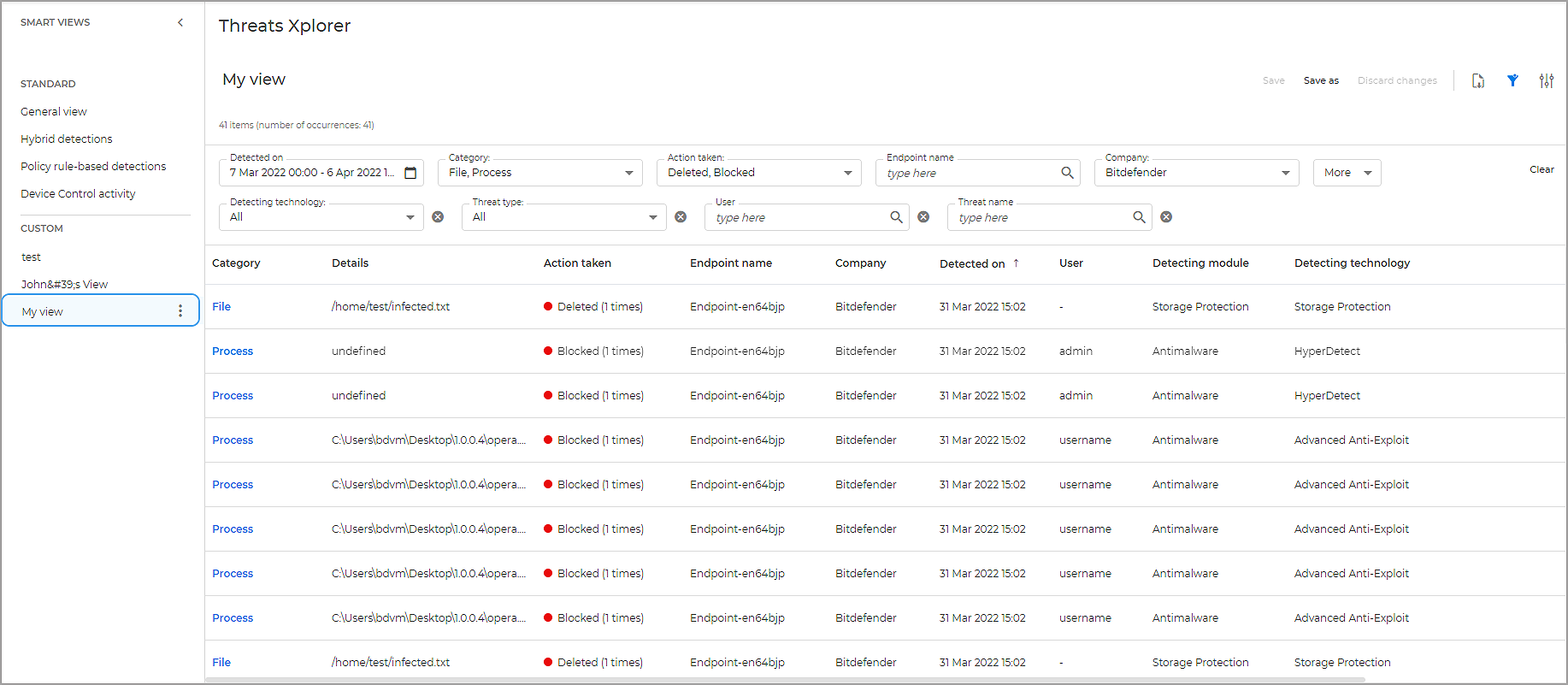Click the Endpoint name search field

[970, 173]
